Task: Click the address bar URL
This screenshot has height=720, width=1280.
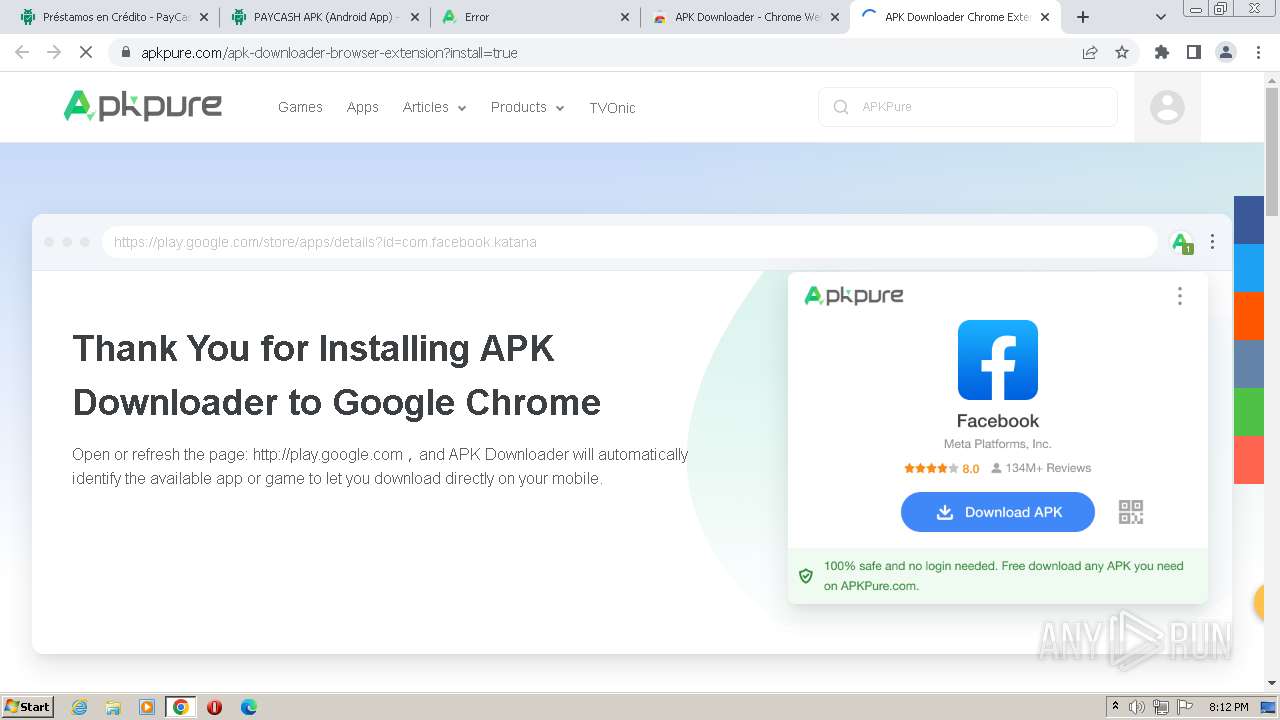Action: click(329, 53)
